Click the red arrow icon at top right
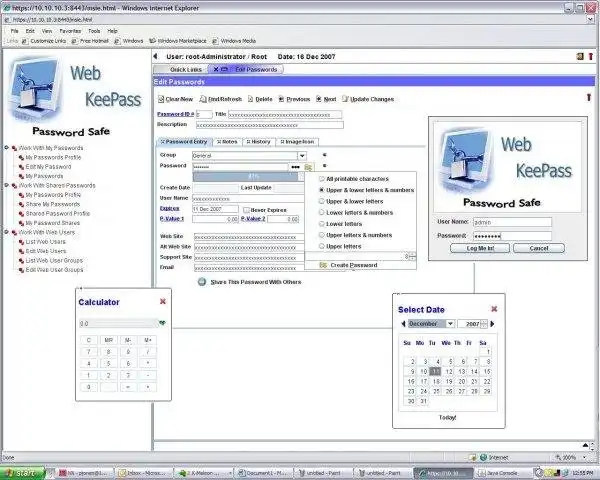The height and width of the screenshot is (480, 600). click(590, 56)
